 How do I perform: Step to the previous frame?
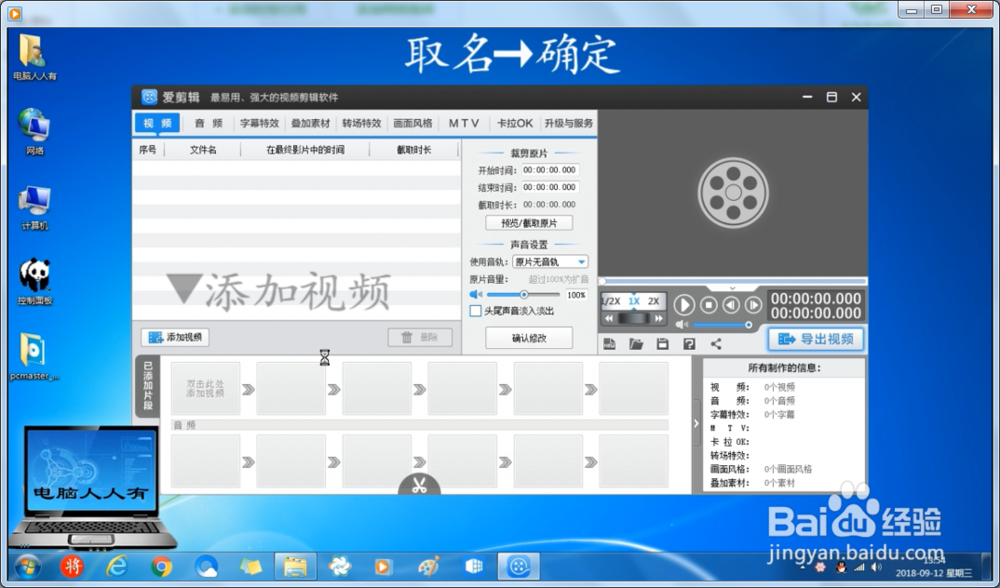pyautogui.click(x=731, y=305)
